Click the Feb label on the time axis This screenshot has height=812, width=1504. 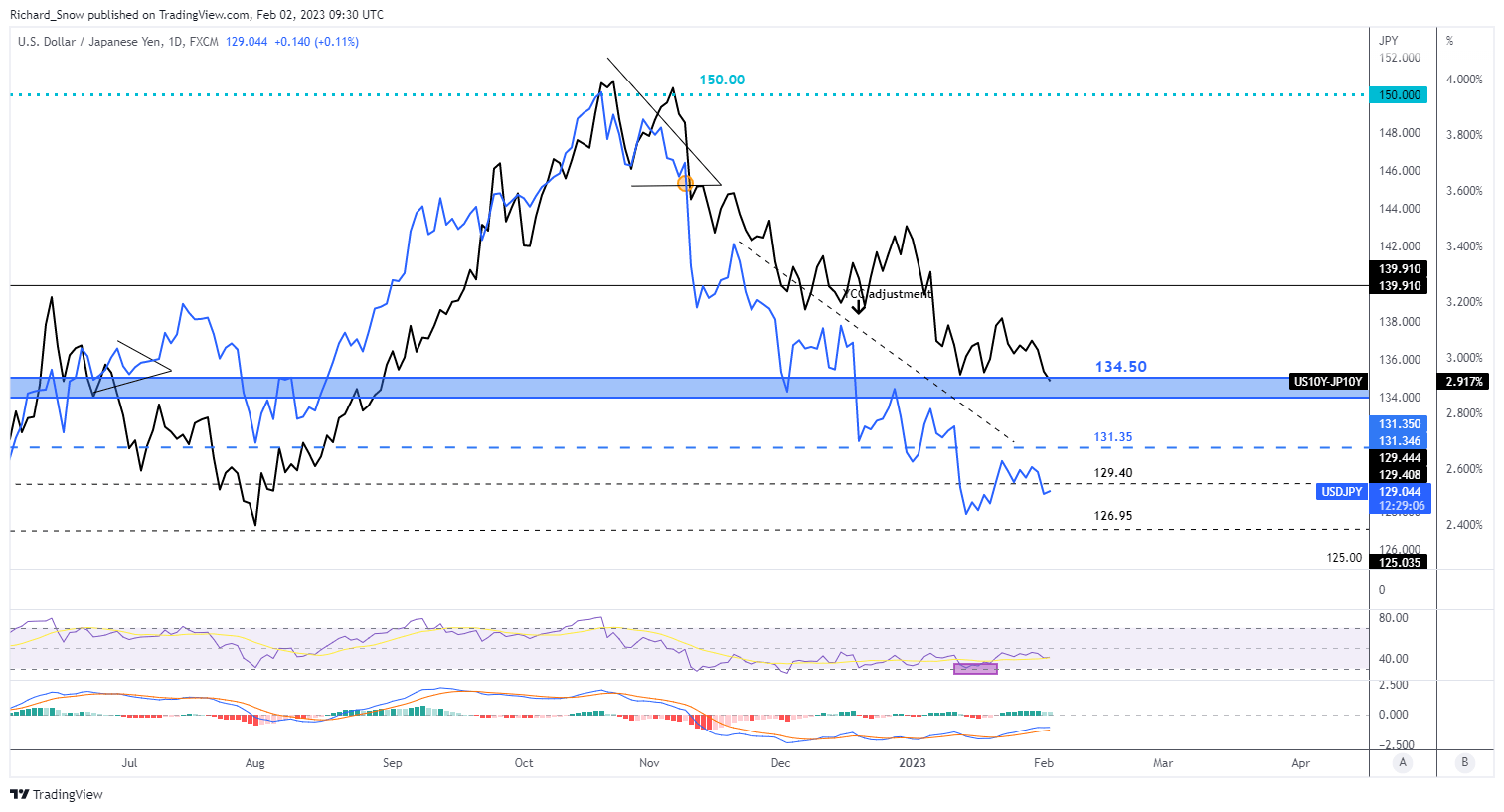(x=1044, y=763)
